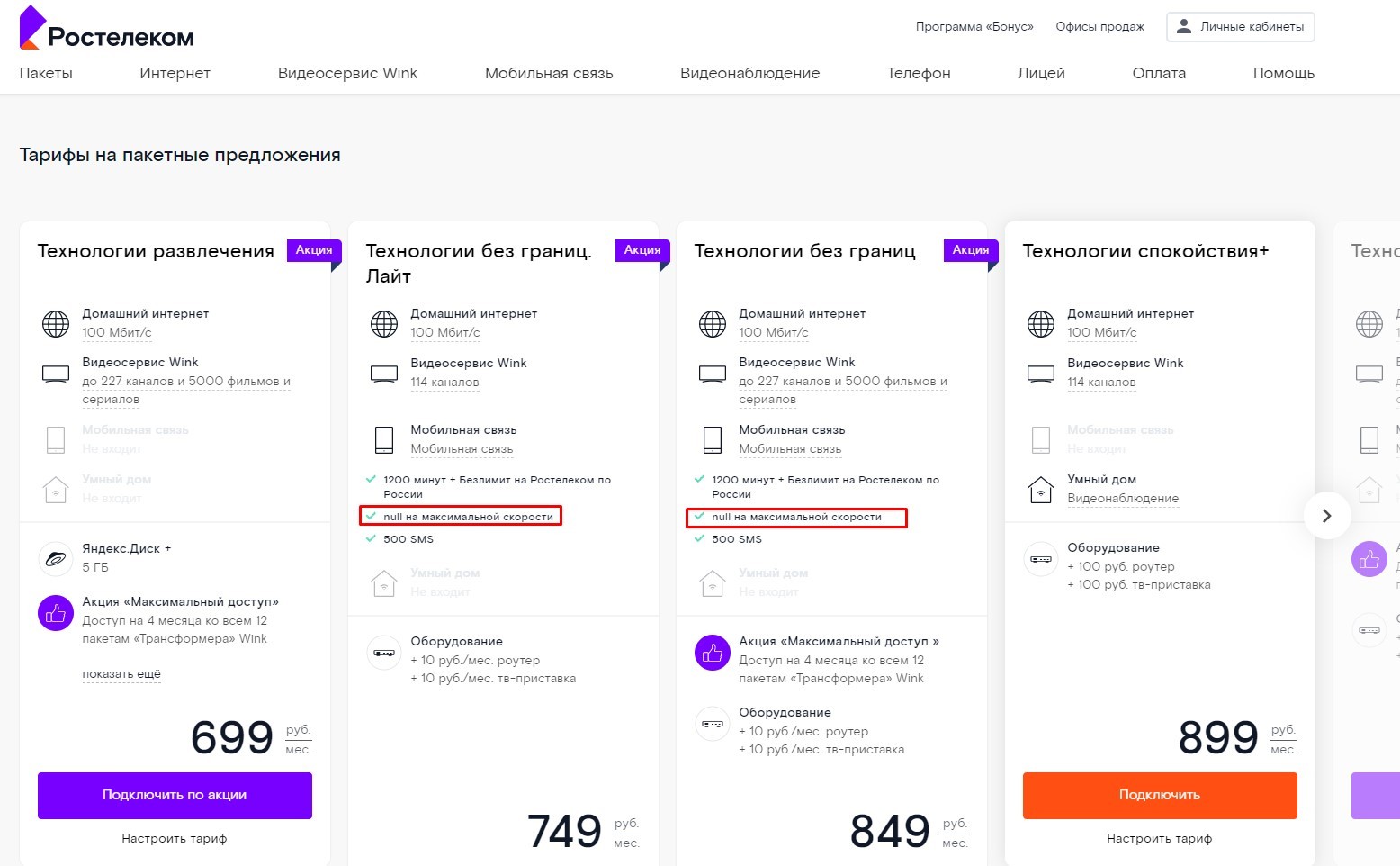Open the Помощь menu item
Image resolution: width=1400 pixels, height=866 pixels.
click(x=1284, y=73)
